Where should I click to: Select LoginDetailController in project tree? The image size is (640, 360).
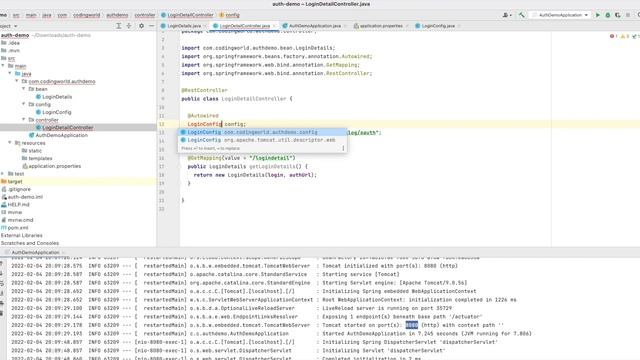tap(64, 127)
